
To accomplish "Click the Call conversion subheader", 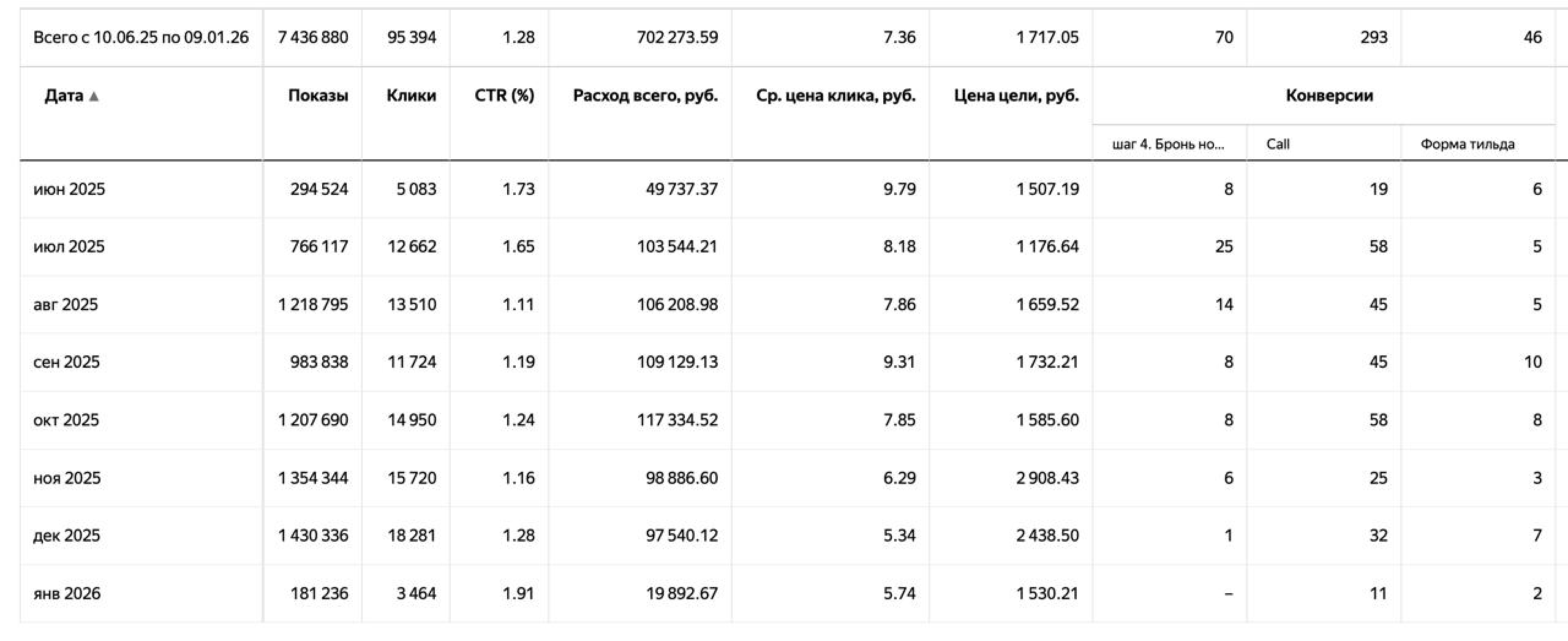I will (x=1278, y=144).
